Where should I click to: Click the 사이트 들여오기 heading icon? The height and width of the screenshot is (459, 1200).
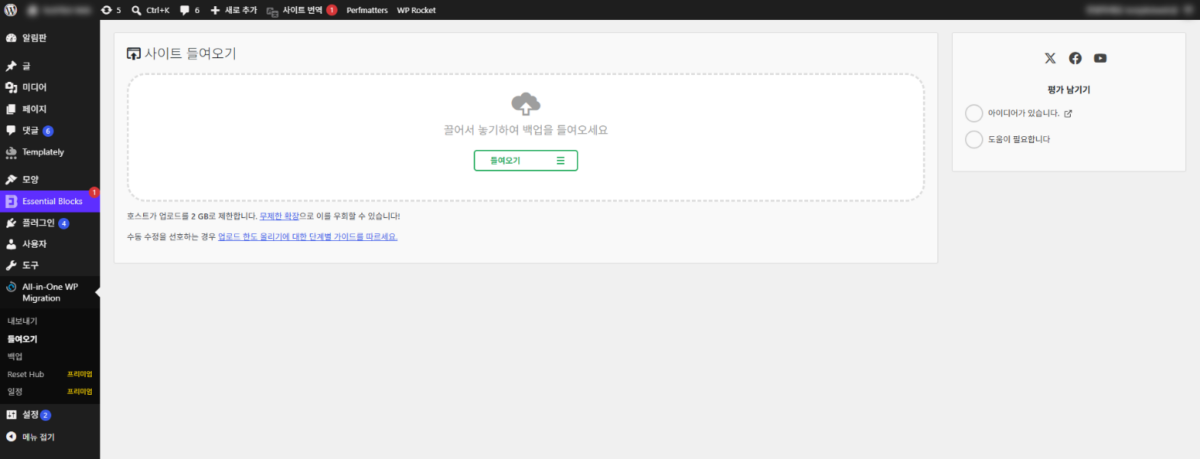pos(134,54)
